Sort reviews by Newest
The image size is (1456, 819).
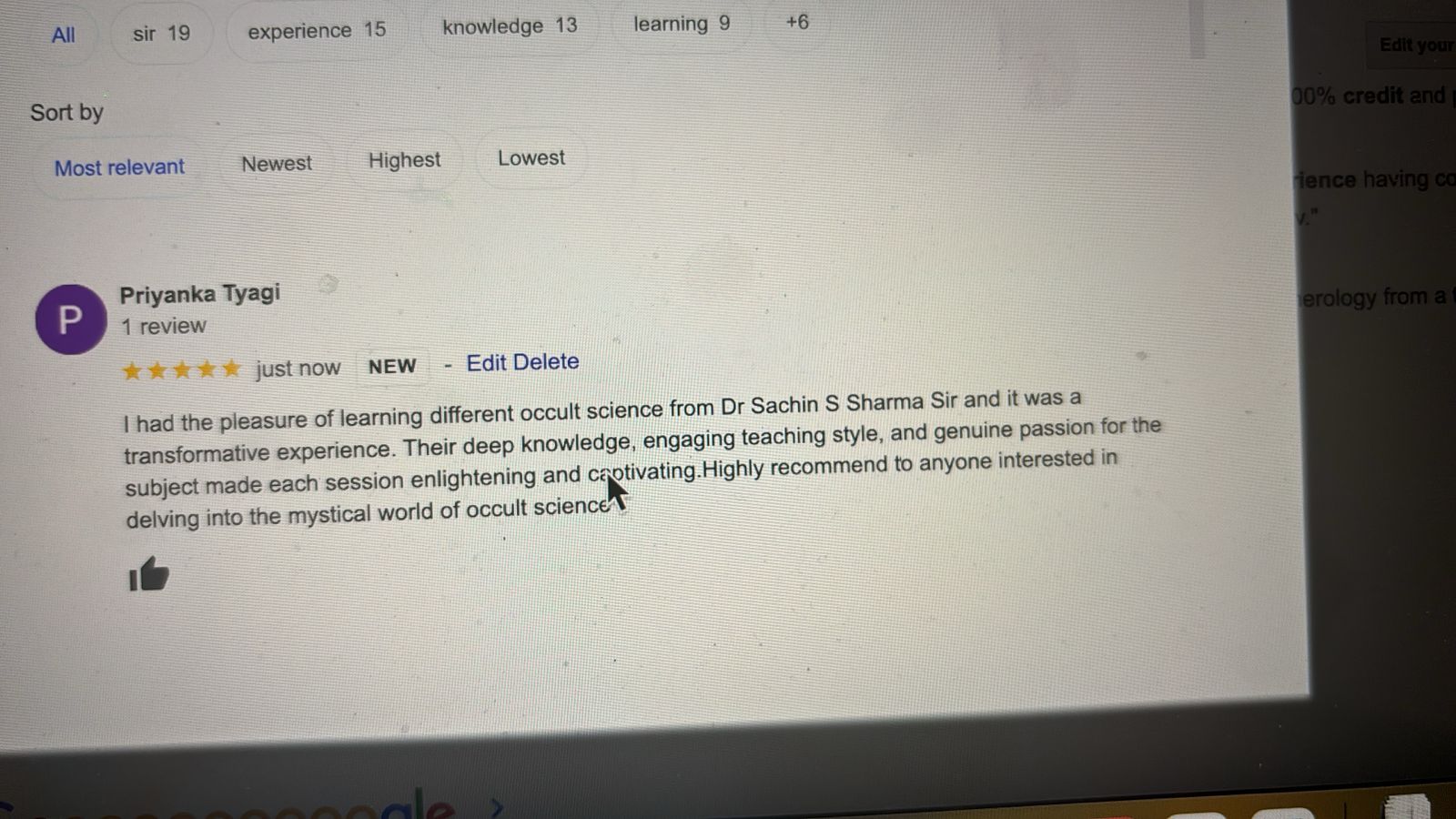point(277,164)
